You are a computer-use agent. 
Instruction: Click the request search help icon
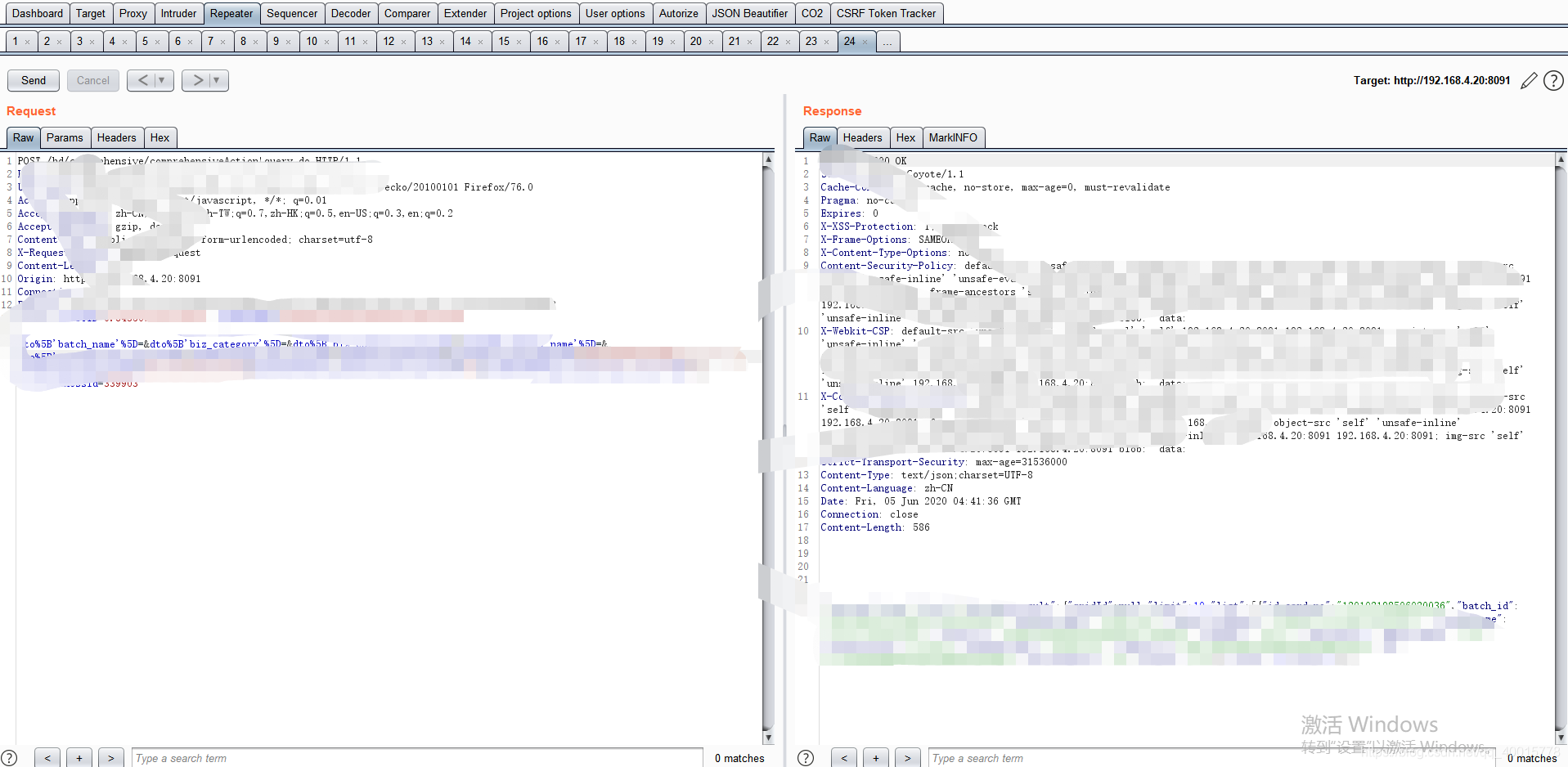tap(9, 758)
